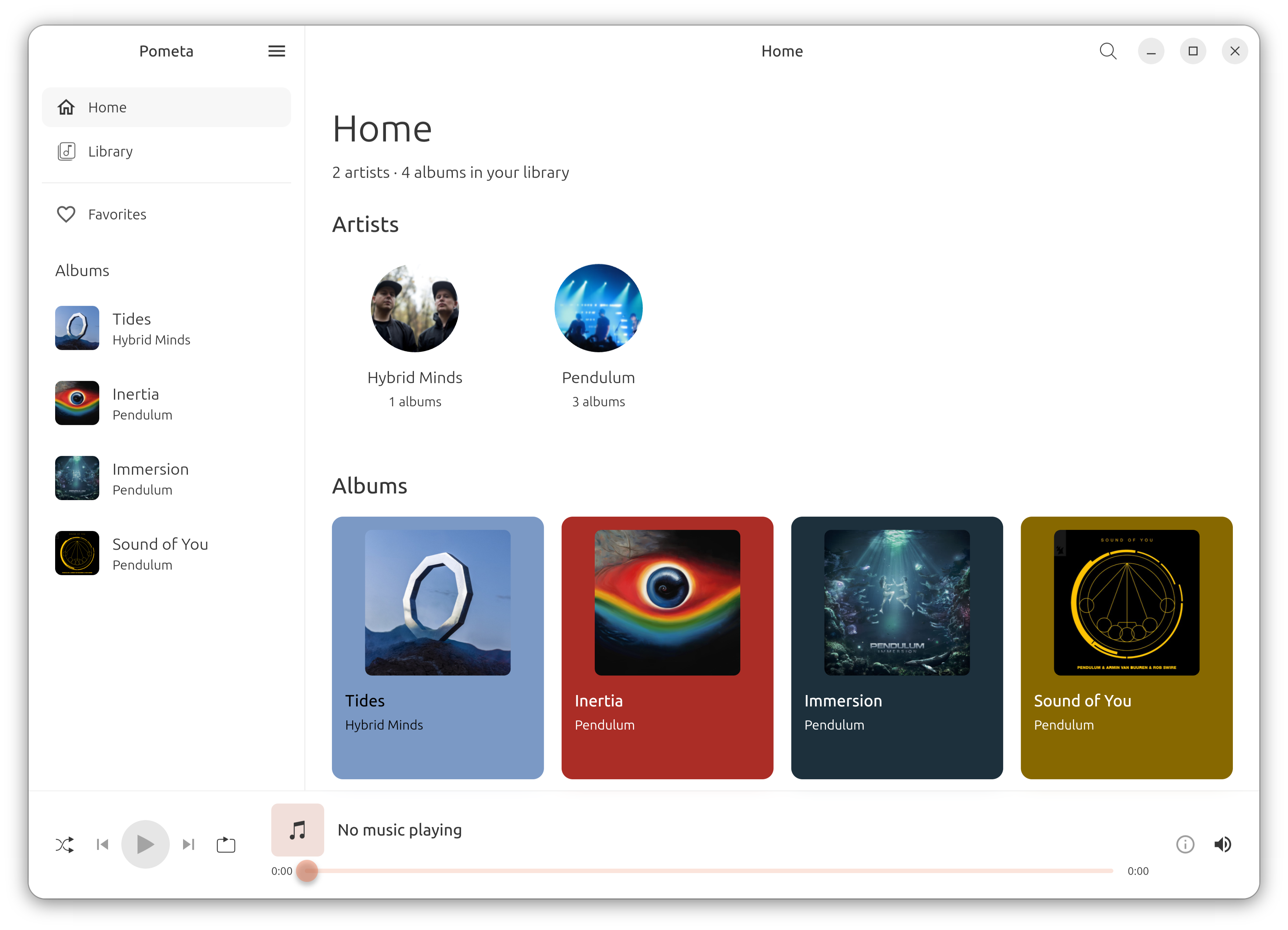Screen dimensions: 1288x930
Task: Open the dark Immersion album card
Action: [x=897, y=648]
